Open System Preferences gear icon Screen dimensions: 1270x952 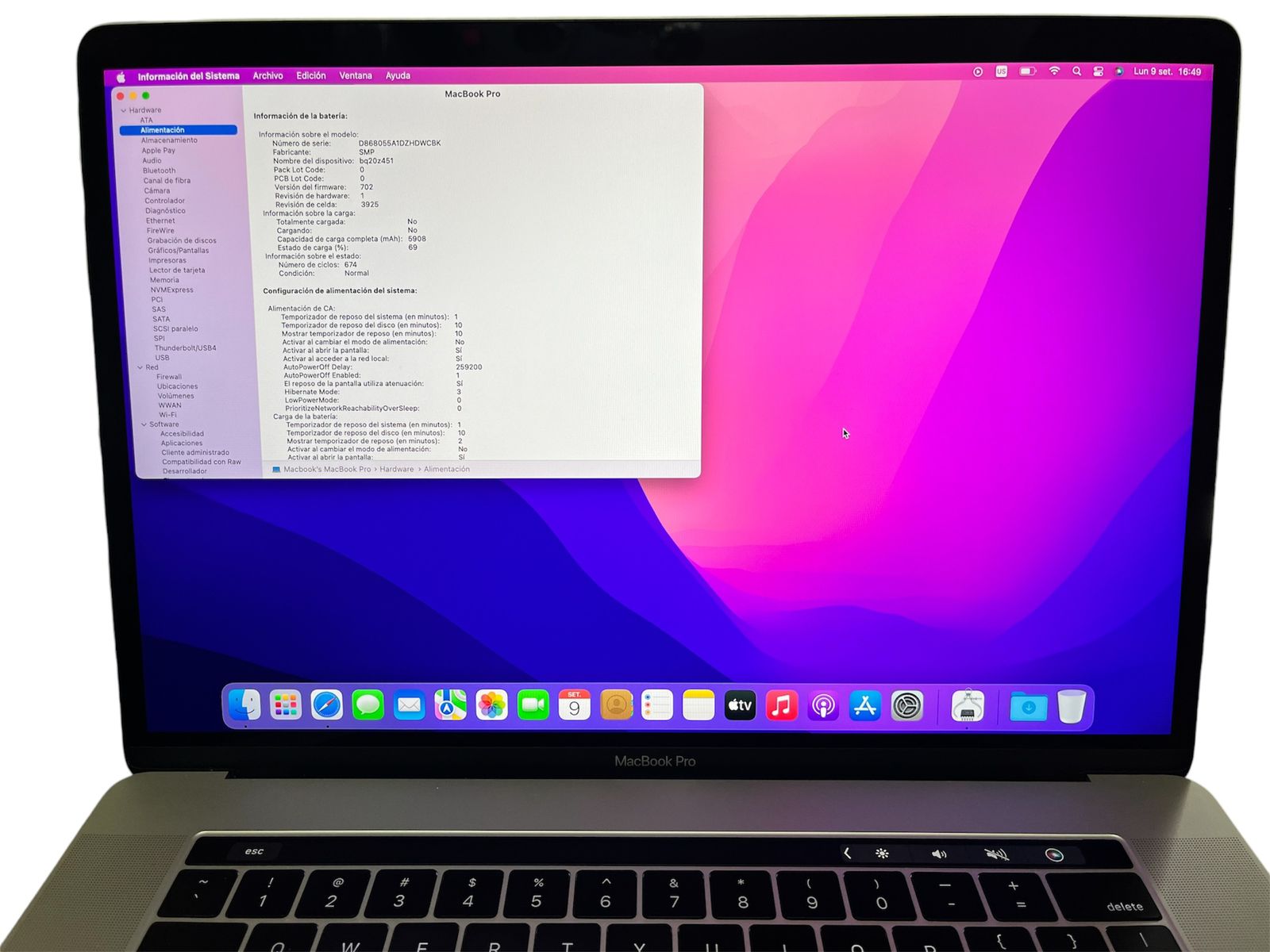click(x=906, y=705)
